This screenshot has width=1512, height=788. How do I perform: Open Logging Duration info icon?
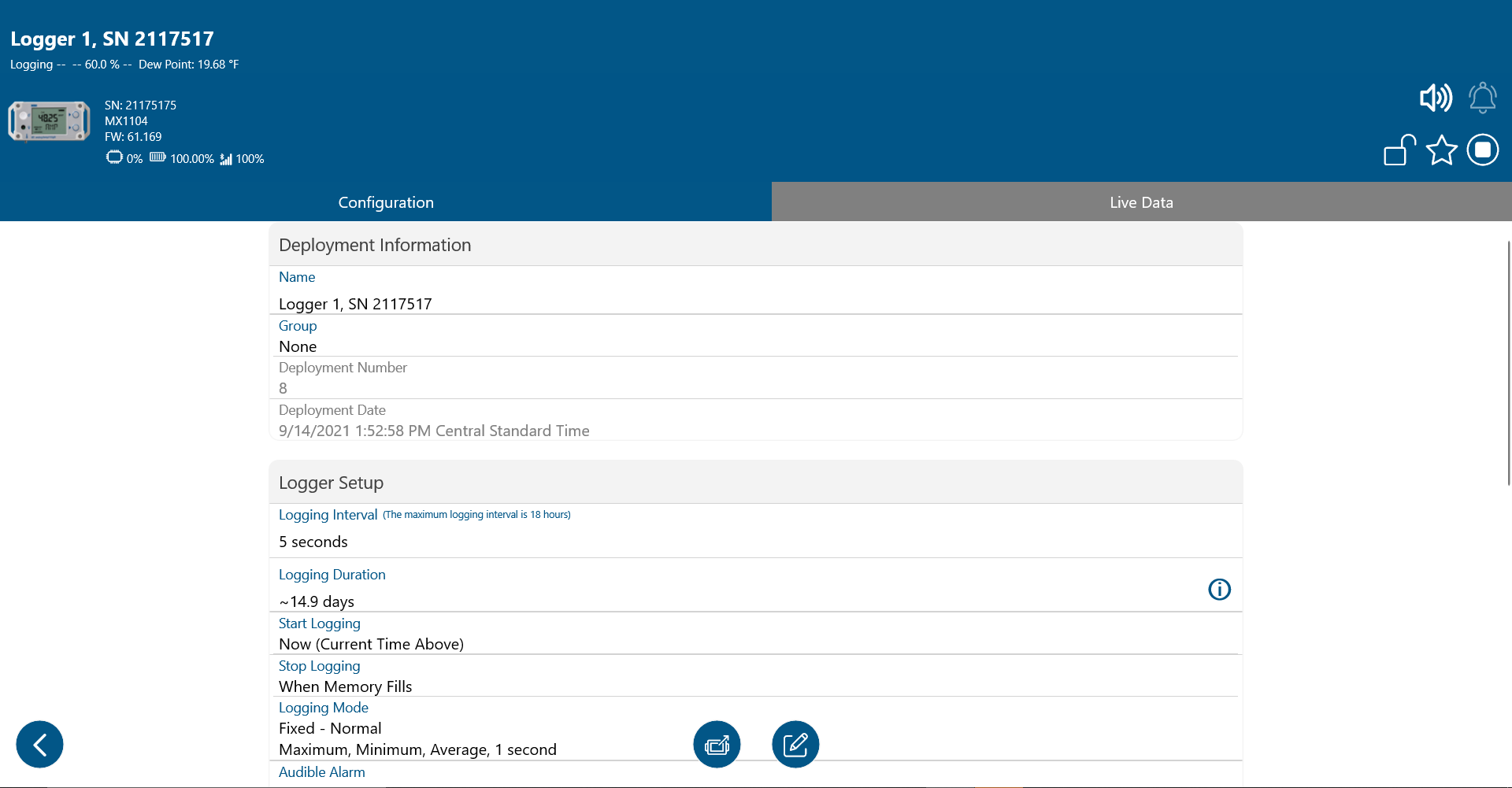pos(1219,589)
